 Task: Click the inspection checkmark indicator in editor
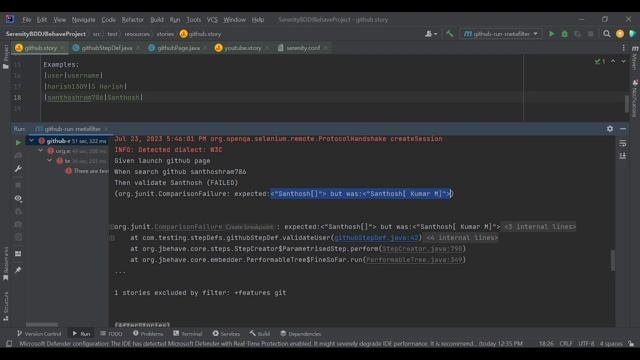tap(600, 61)
